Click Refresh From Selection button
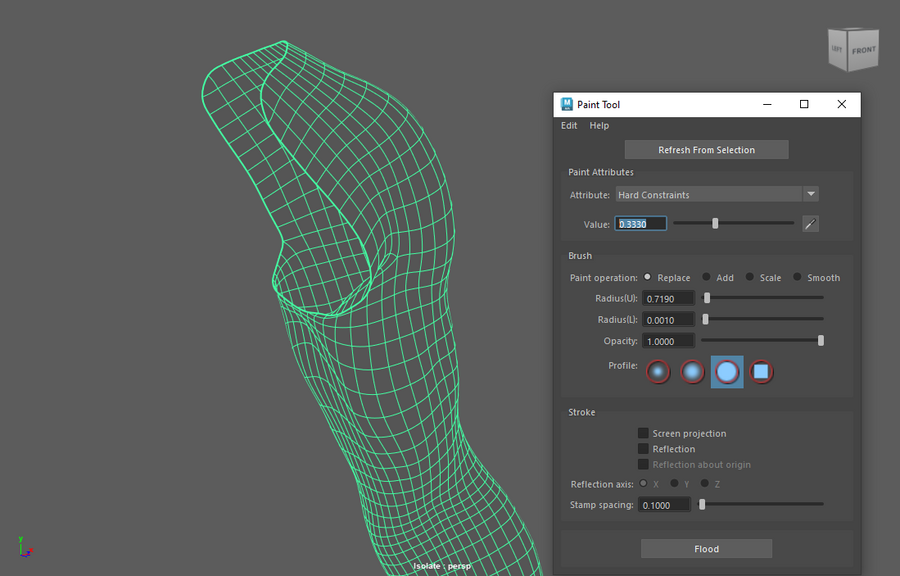900x576 pixels. tap(706, 150)
